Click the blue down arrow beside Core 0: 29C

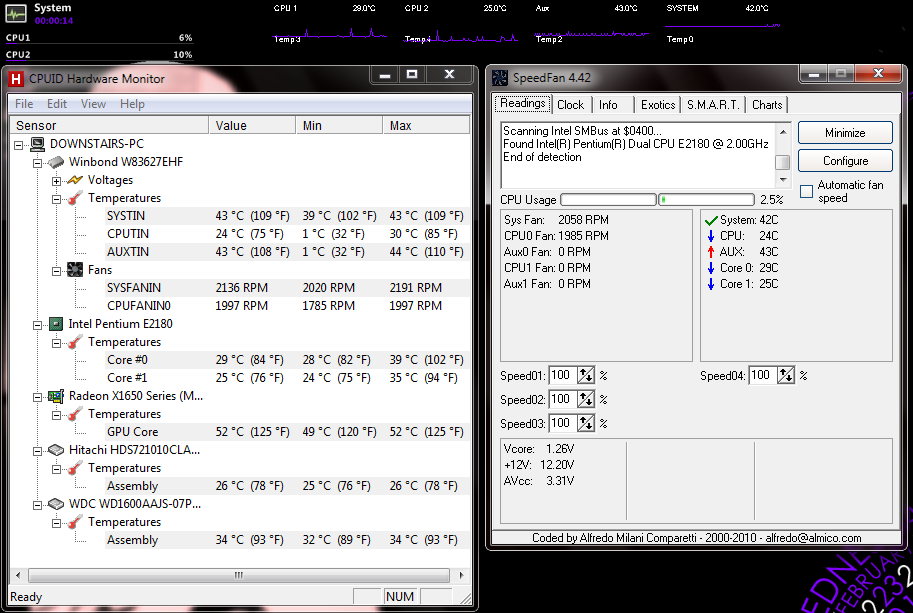pos(711,268)
